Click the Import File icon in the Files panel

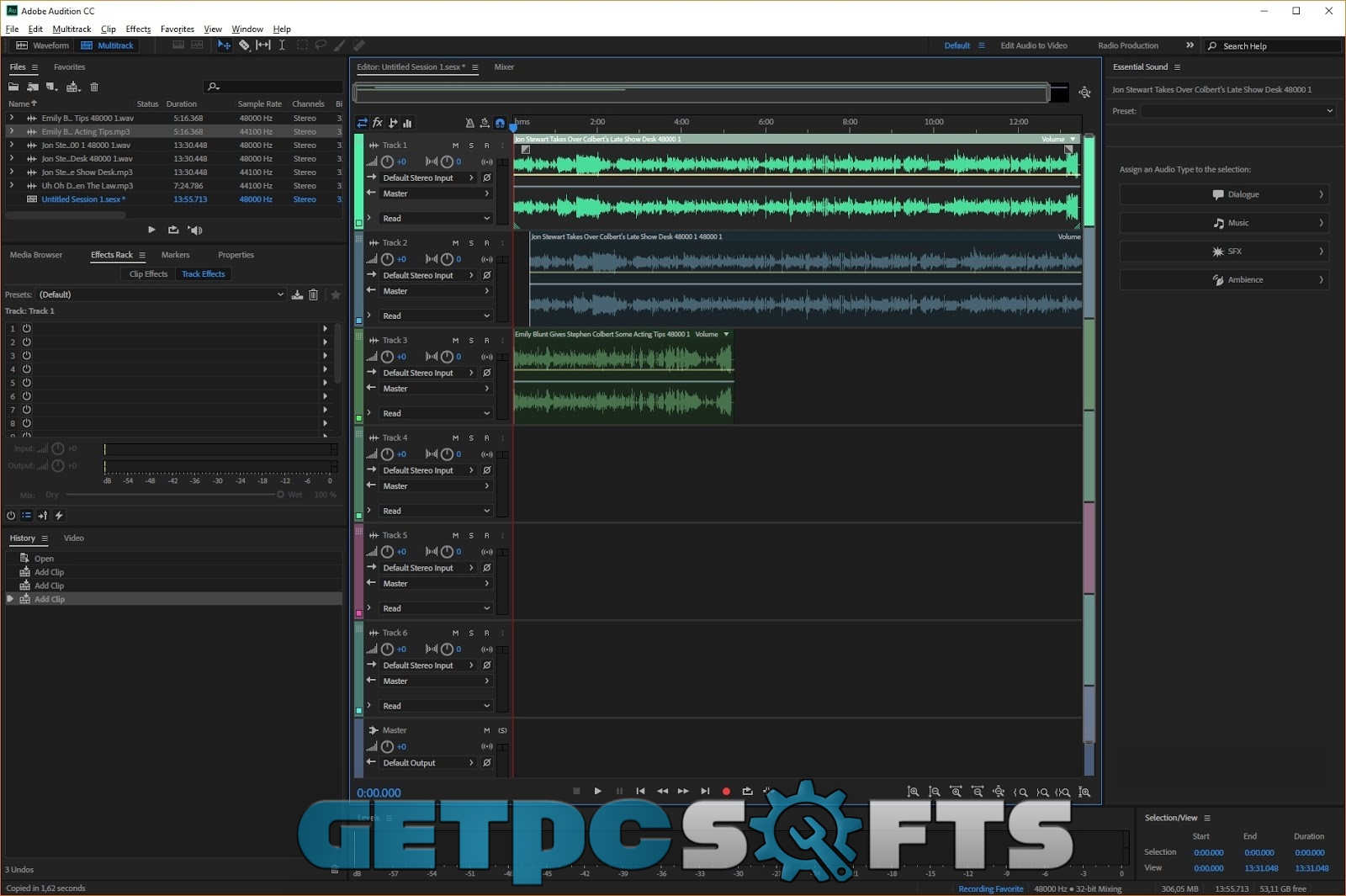click(33, 87)
